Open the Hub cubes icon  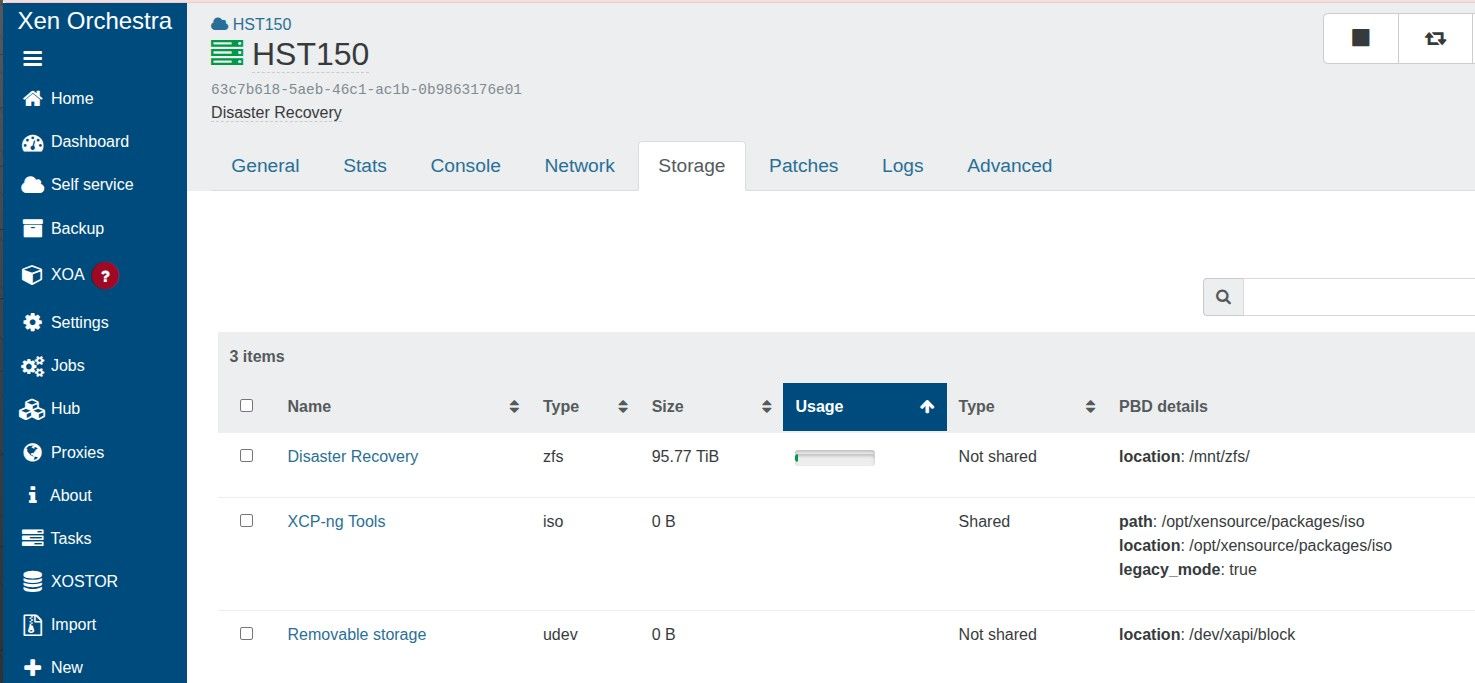[33, 409]
